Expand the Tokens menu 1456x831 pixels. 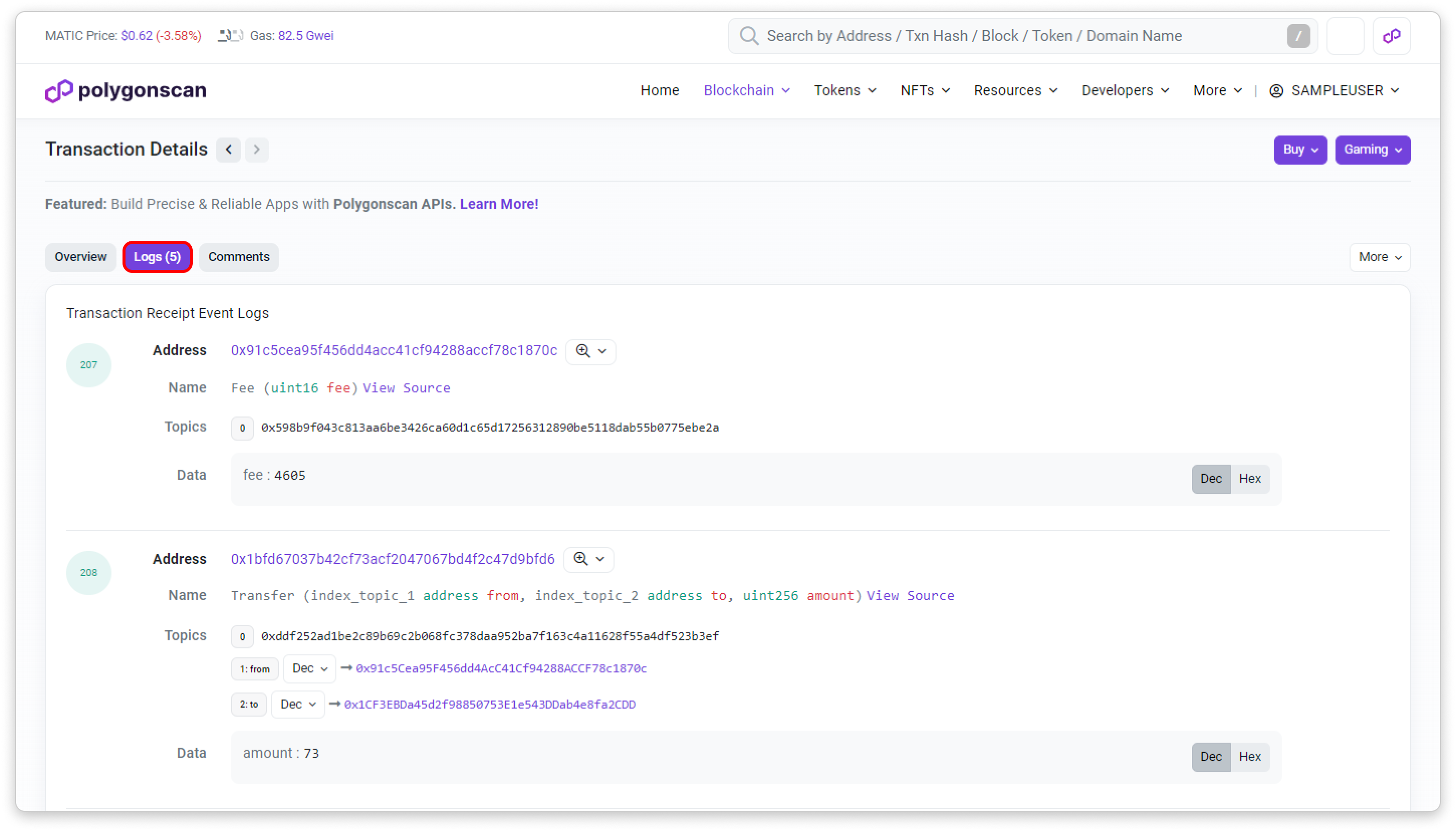pos(844,90)
